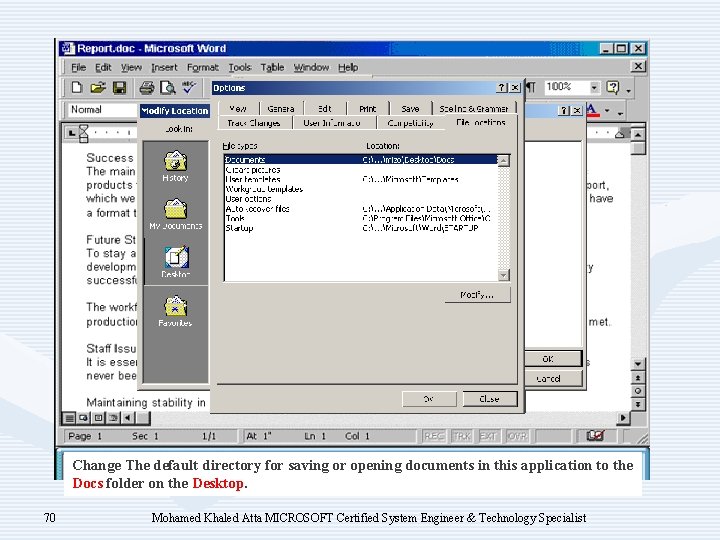Click Close in the Options dialog
This screenshot has height=540, width=720.
pos(489,399)
